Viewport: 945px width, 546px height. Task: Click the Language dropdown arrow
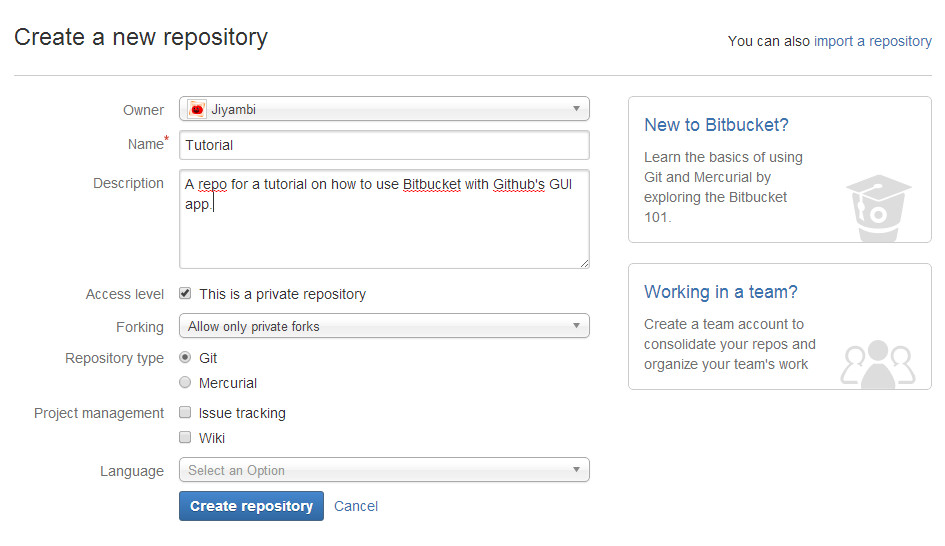[576, 470]
